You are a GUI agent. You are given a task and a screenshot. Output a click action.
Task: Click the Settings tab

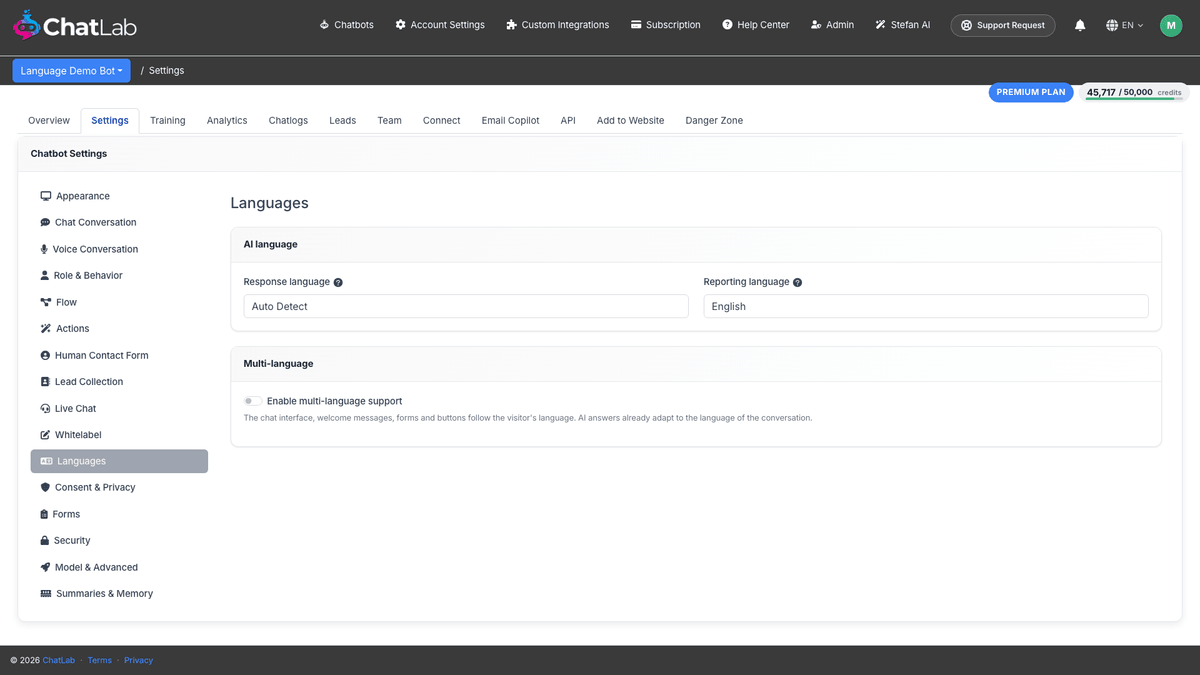(110, 120)
